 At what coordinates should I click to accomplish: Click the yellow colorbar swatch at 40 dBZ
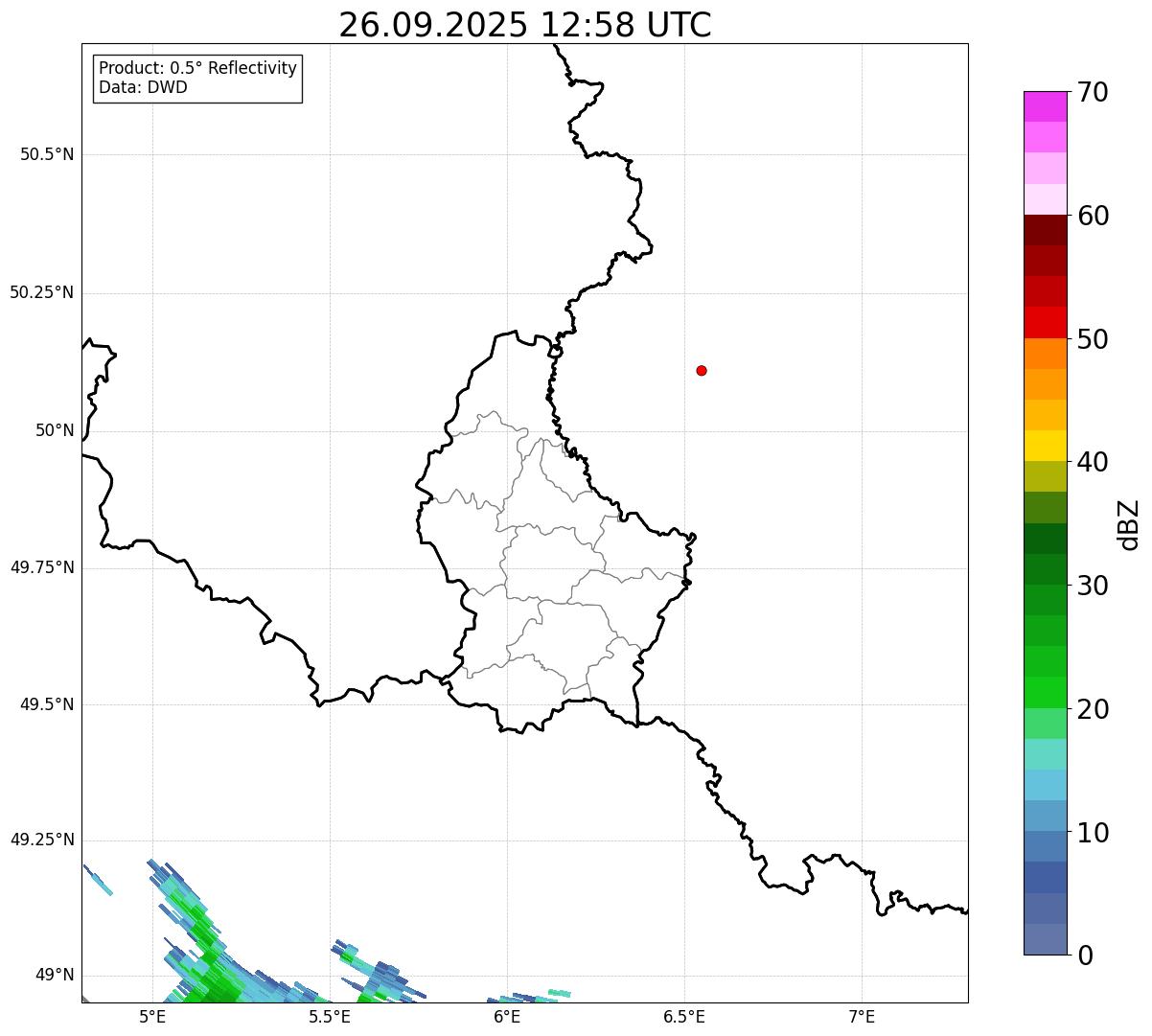(x=1045, y=446)
